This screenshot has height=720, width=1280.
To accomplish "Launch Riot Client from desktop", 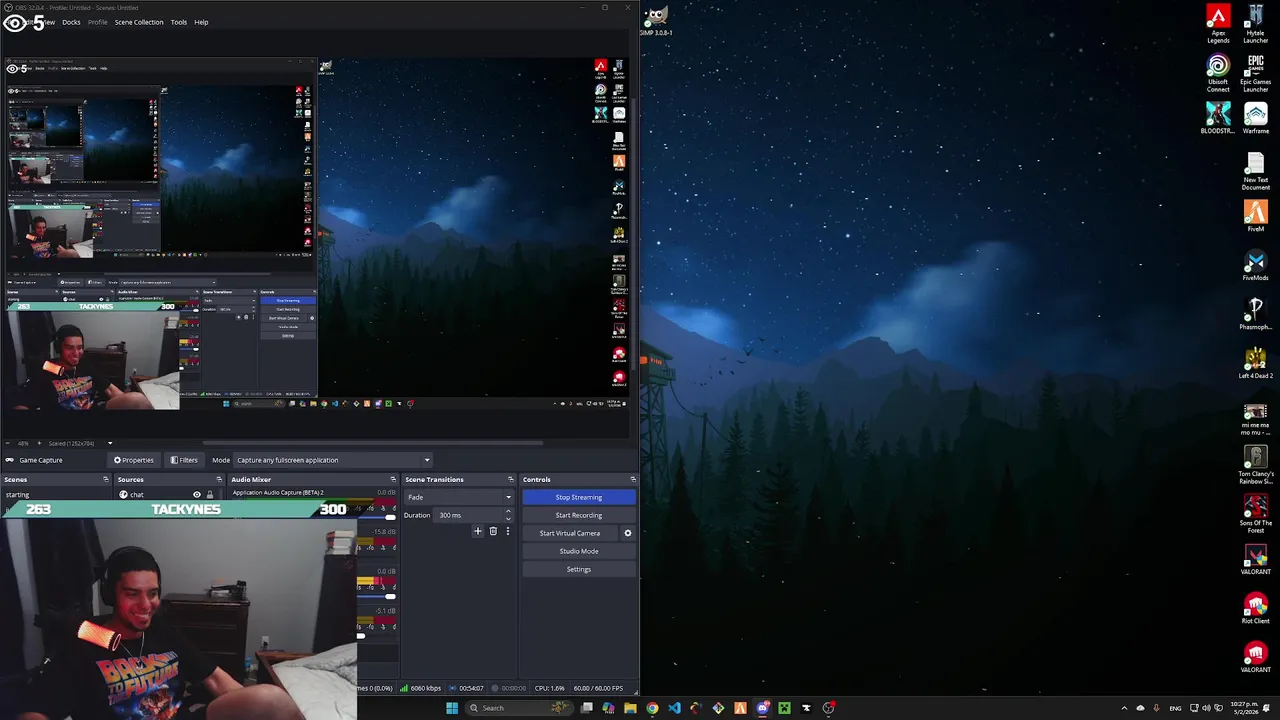I will [x=1256, y=608].
